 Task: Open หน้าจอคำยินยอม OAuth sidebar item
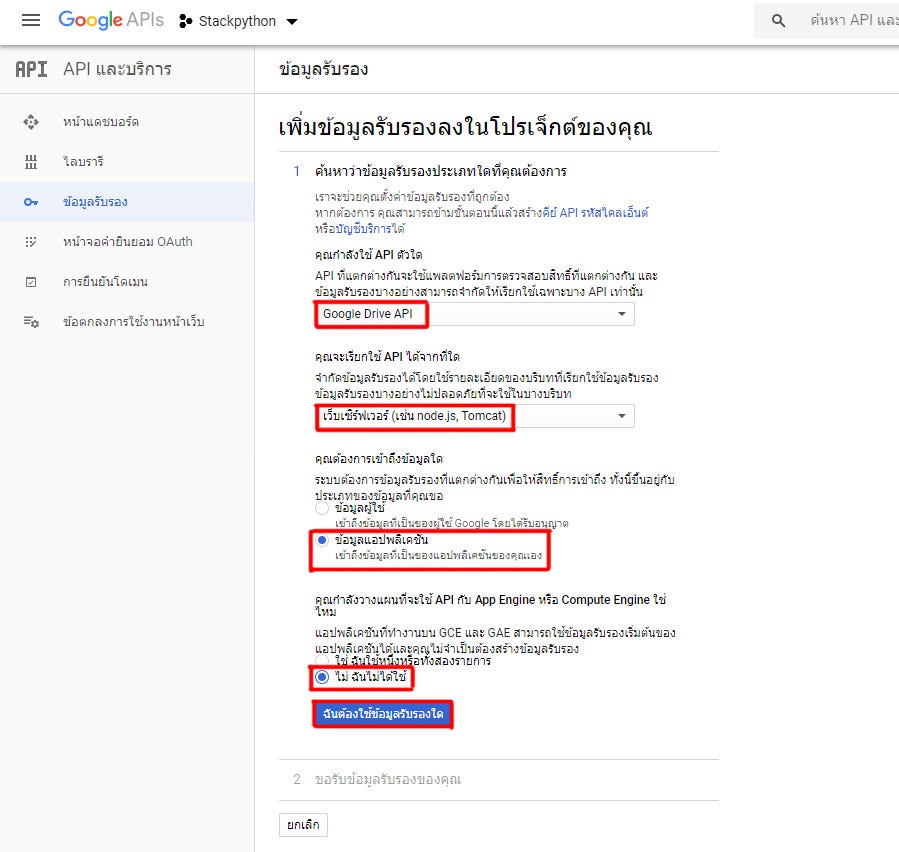point(127,242)
